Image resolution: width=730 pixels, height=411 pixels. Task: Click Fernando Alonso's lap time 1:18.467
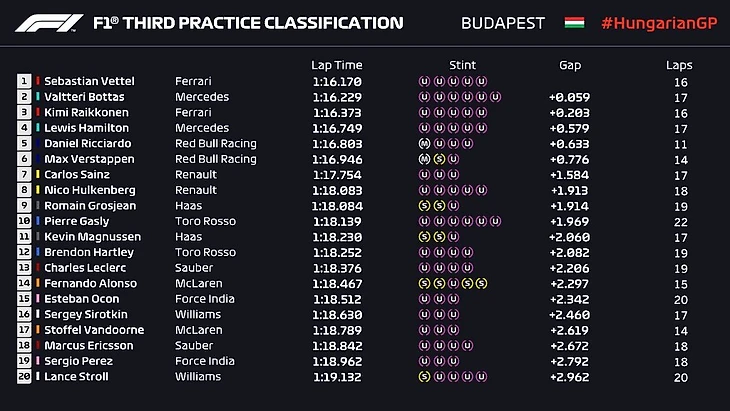pos(339,284)
